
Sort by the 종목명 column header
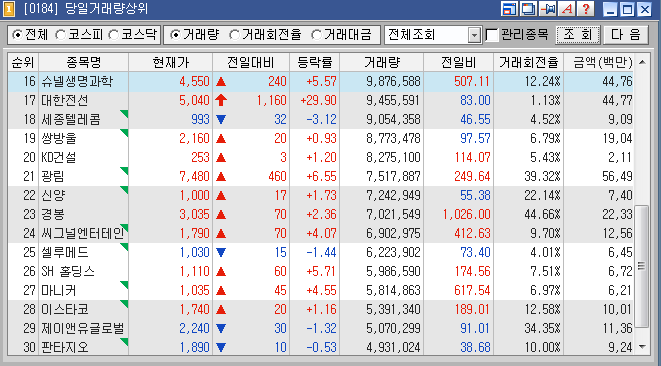pos(83,62)
